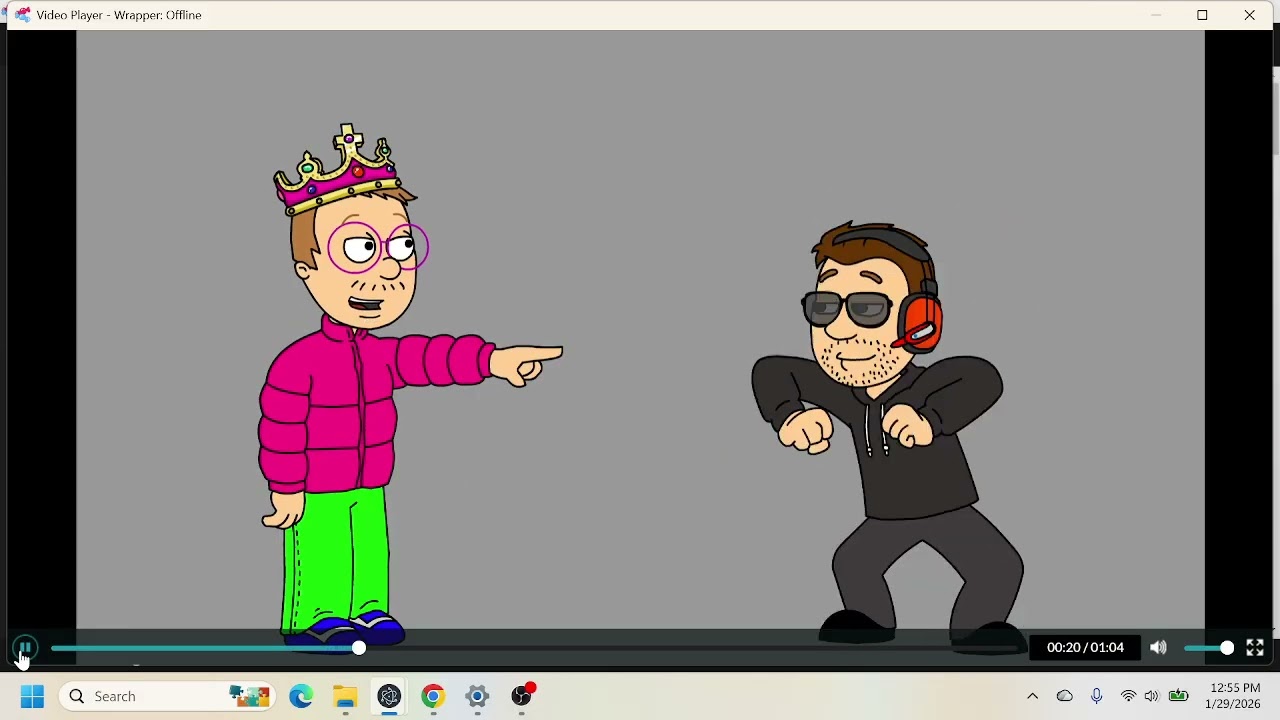
Task: Show hidden system tray icons
Action: click(x=1033, y=696)
